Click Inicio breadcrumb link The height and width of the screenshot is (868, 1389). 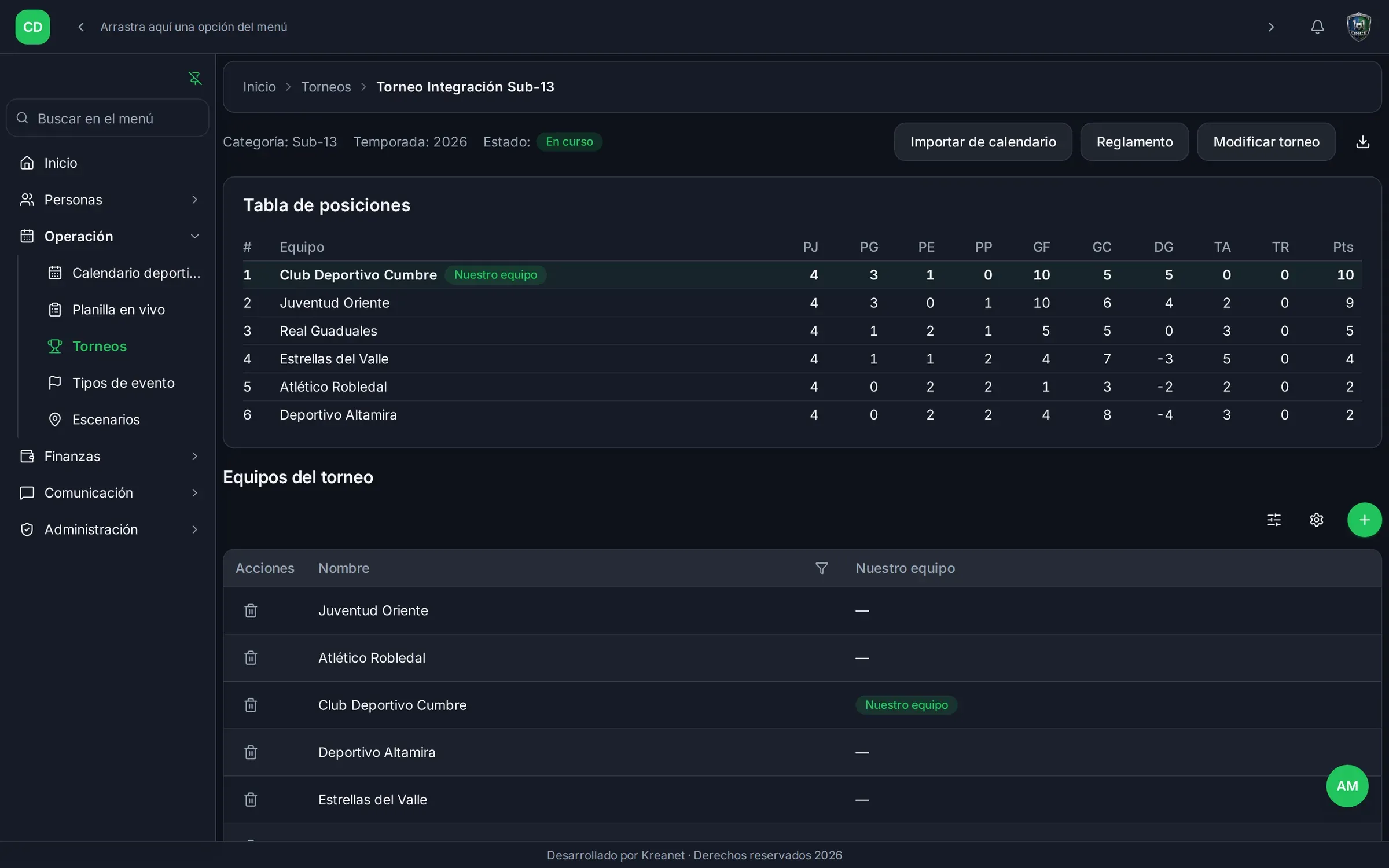click(x=259, y=87)
